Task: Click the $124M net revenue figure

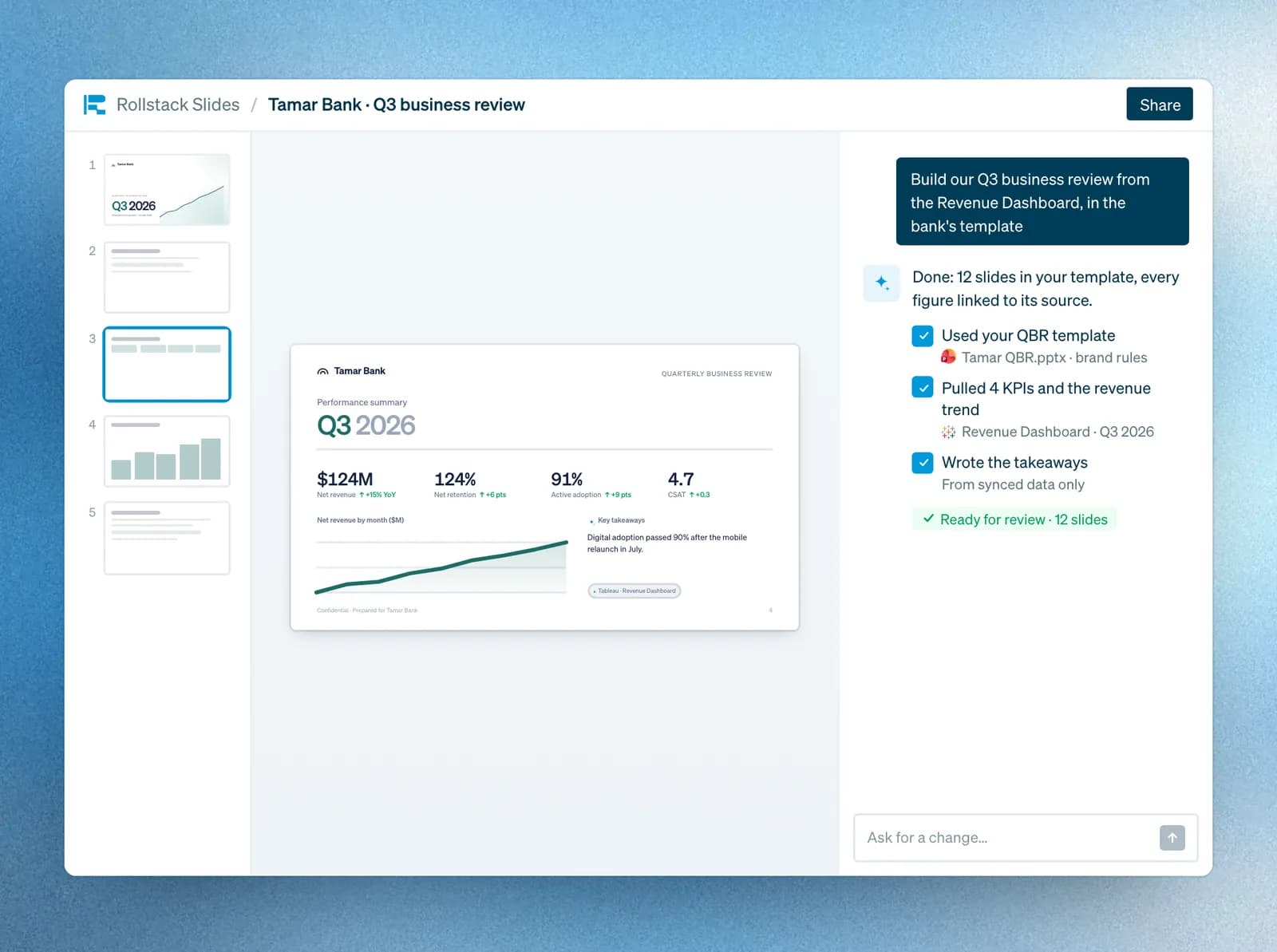Action: [345, 479]
